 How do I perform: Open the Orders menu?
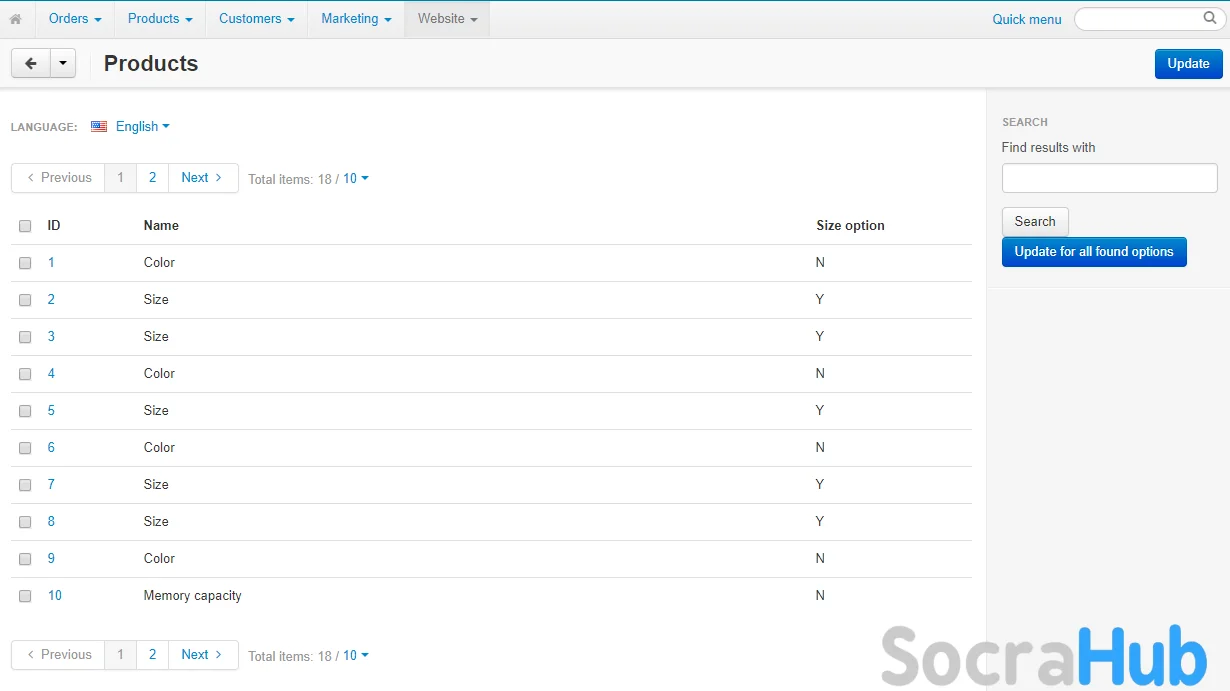(x=75, y=19)
